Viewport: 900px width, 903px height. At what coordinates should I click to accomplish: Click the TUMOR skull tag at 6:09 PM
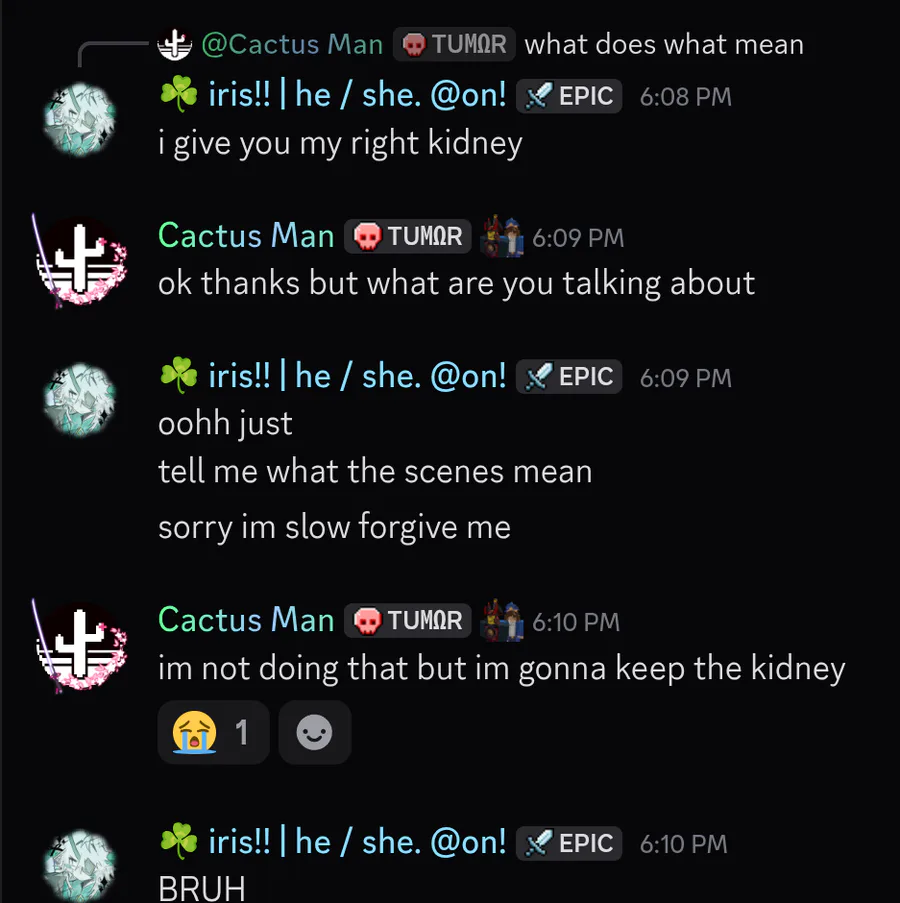[x=409, y=237]
